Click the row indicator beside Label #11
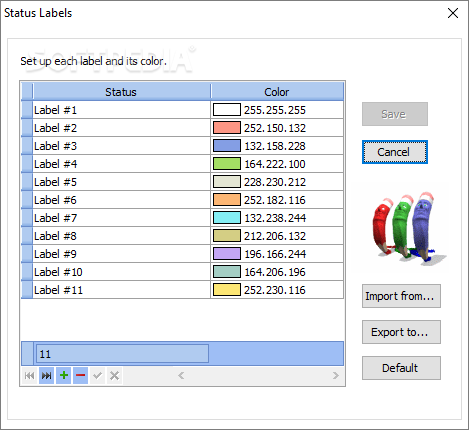The height and width of the screenshot is (430, 469). [27, 290]
